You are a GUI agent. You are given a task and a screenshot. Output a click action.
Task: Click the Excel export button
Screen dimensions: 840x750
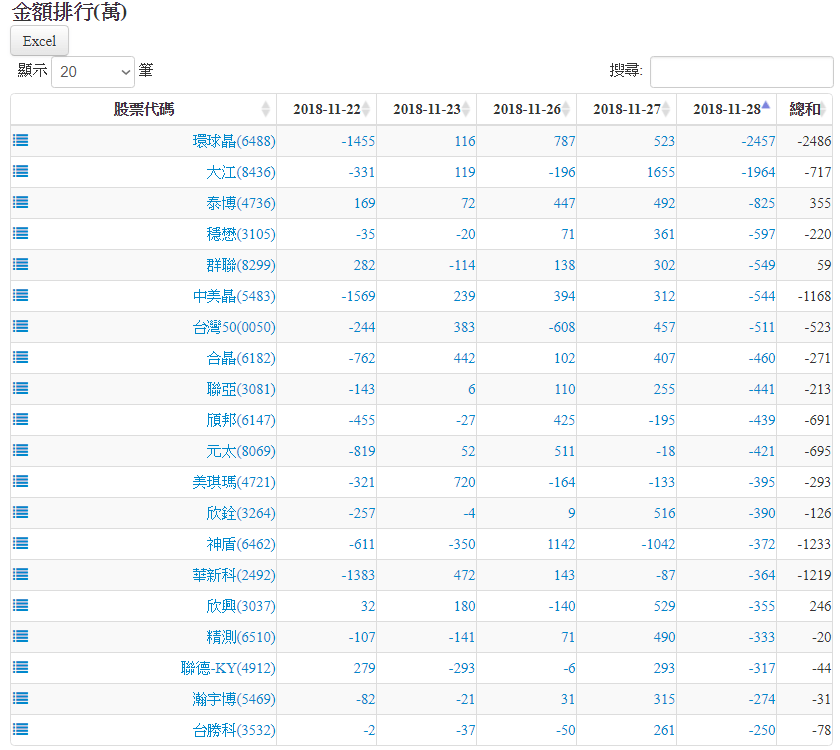(40, 41)
